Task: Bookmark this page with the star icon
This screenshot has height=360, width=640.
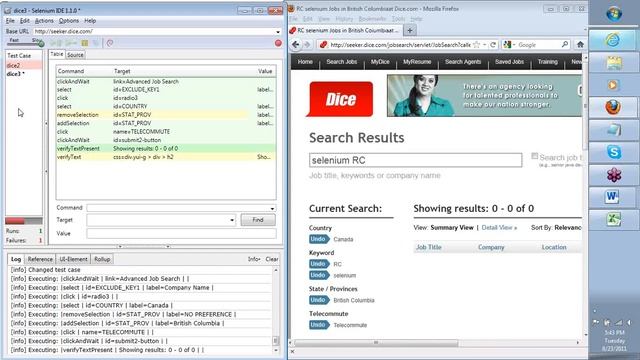Action: [476, 44]
